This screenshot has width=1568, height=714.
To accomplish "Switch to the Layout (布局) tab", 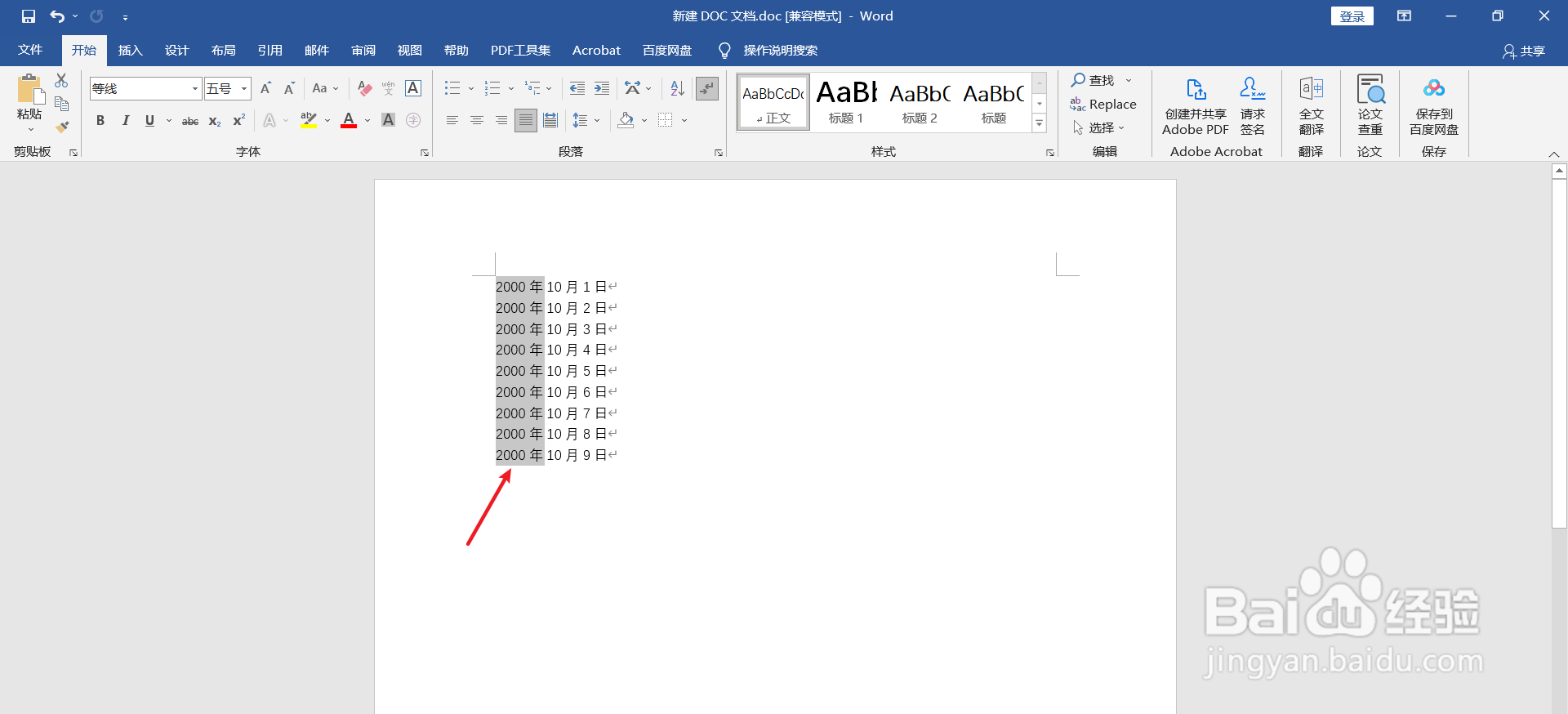I will click(x=223, y=51).
